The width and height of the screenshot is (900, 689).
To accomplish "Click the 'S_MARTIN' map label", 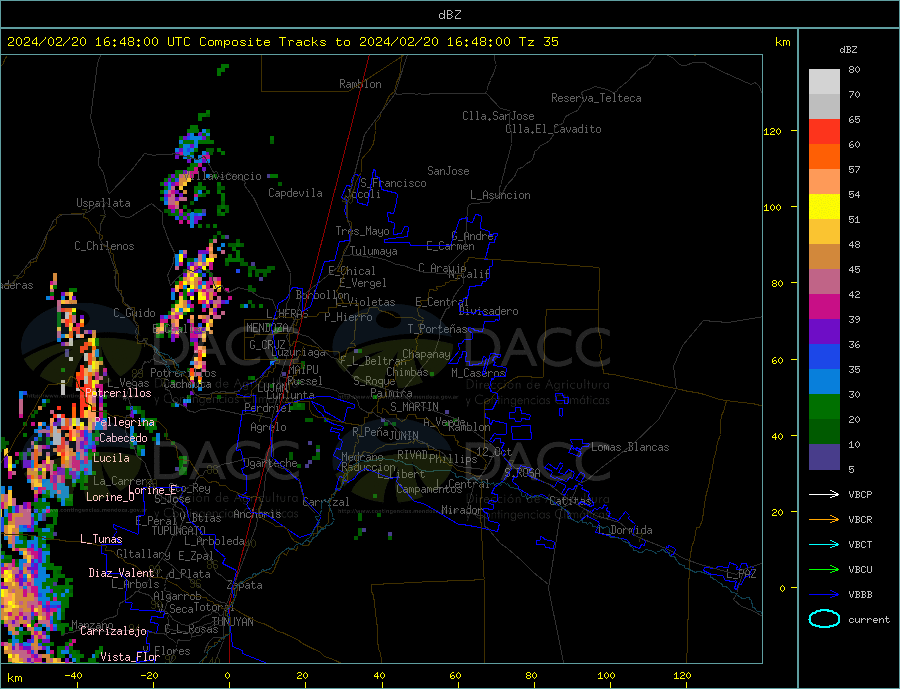I will [414, 407].
